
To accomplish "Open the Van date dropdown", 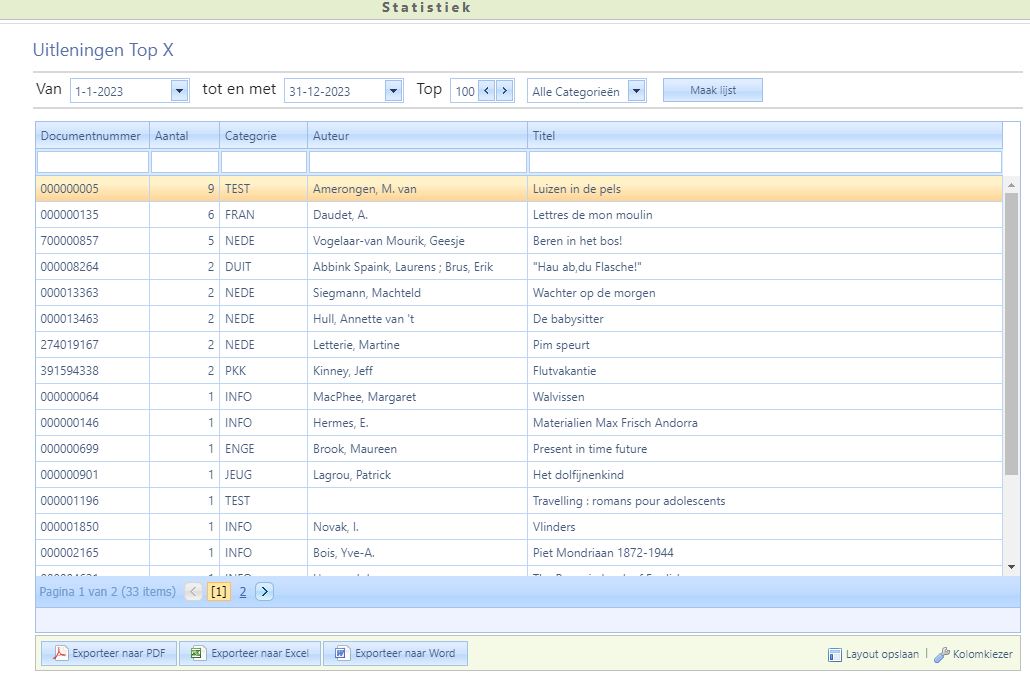I will (x=179, y=91).
